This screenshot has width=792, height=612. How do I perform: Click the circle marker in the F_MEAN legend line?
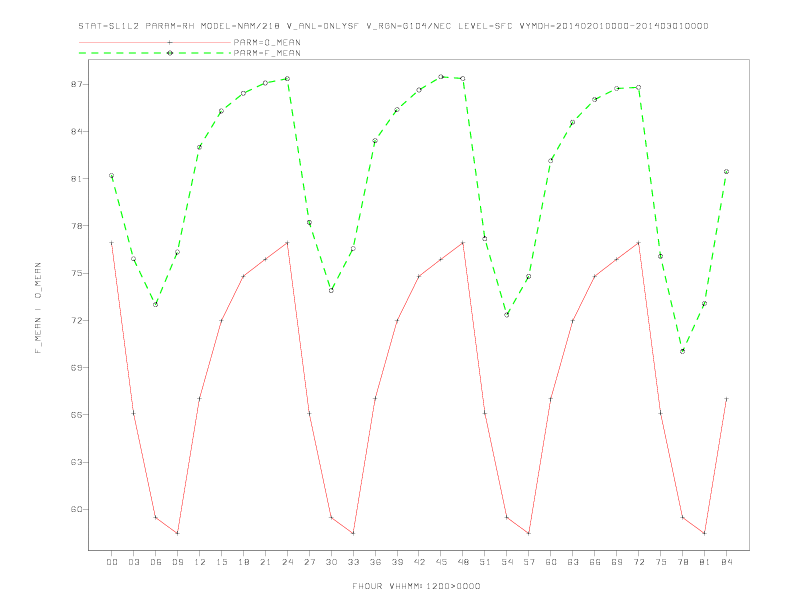pyautogui.click(x=170, y=53)
